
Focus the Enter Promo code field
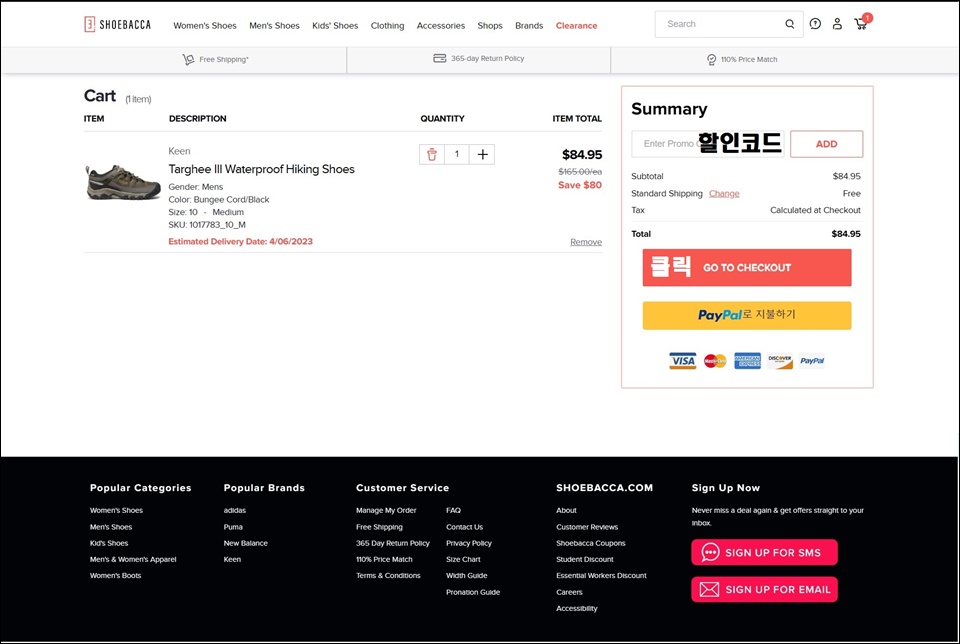(x=708, y=144)
